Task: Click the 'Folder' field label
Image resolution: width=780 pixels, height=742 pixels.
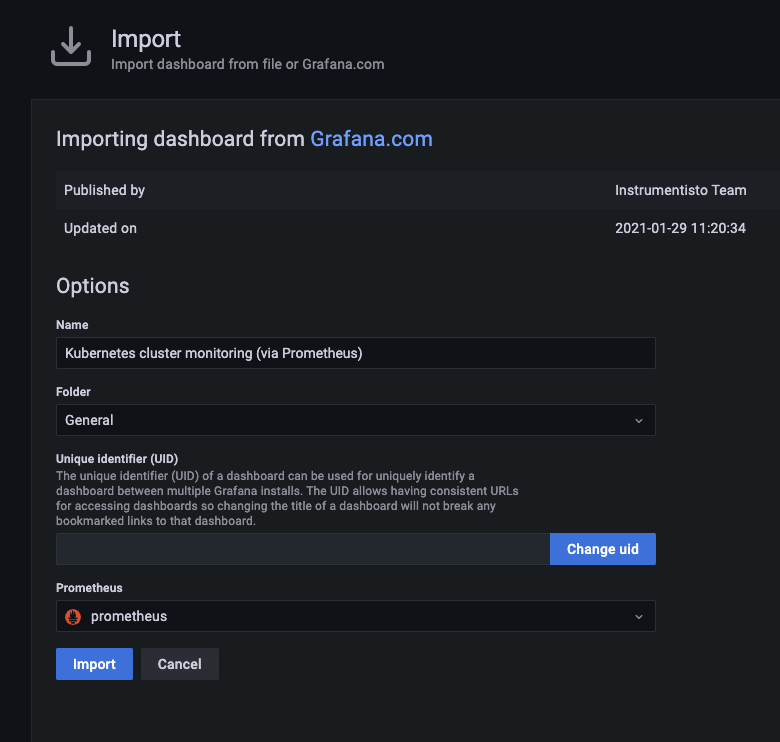Action: tap(73, 392)
